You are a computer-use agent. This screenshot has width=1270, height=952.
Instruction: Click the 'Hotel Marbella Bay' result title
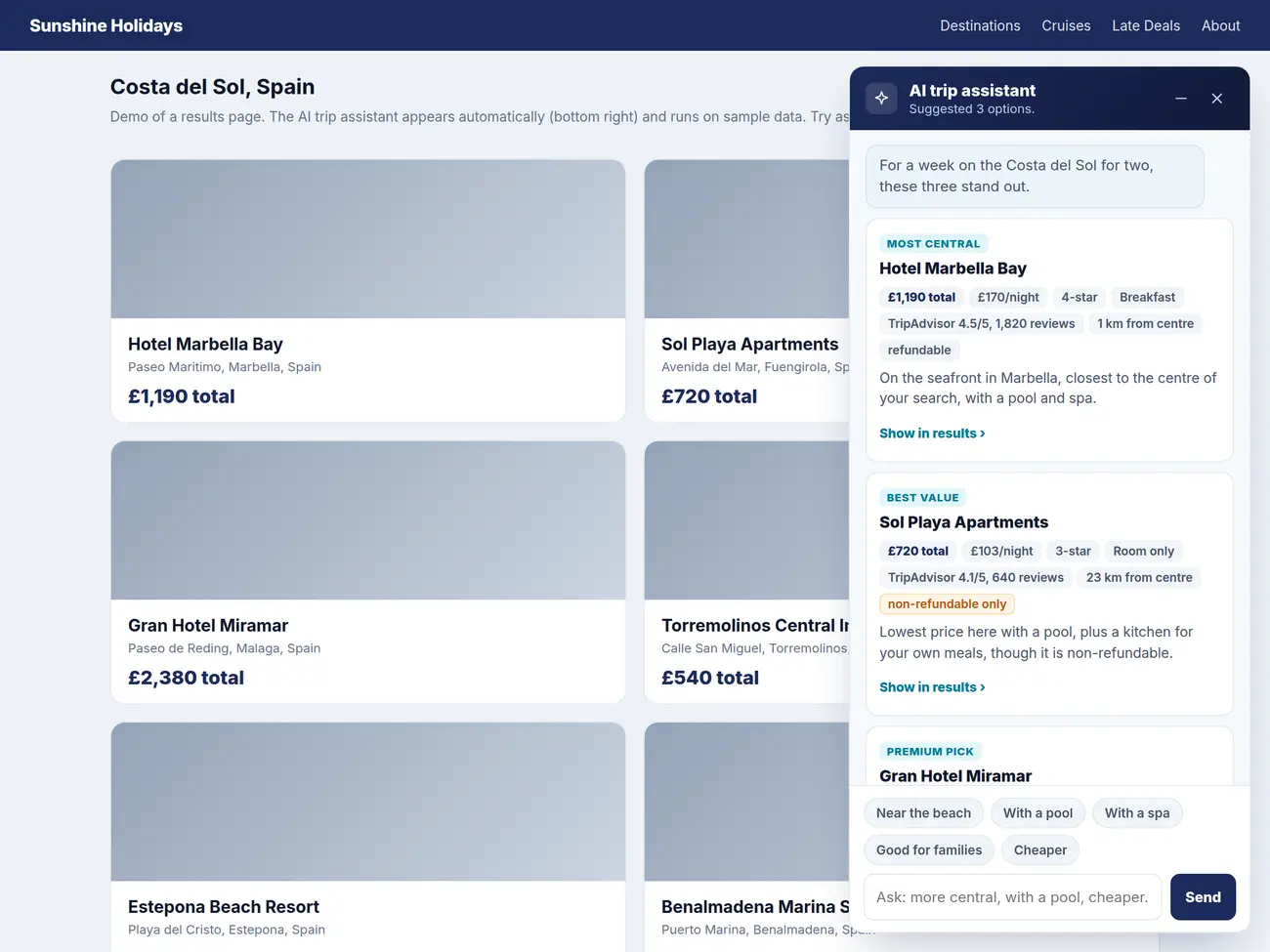click(205, 345)
